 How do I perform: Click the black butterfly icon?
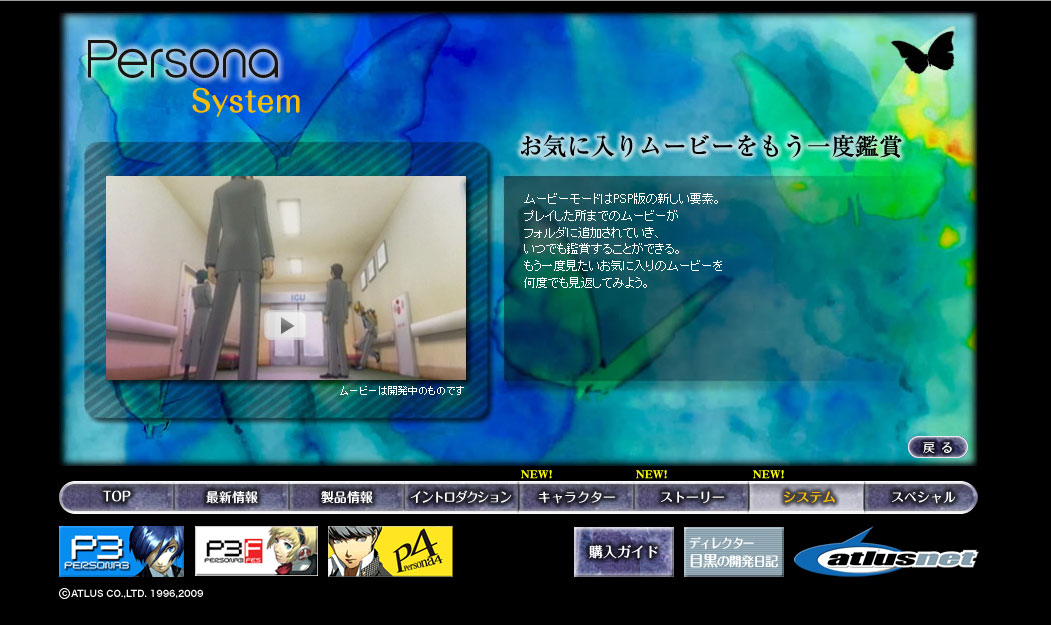[x=924, y=52]
